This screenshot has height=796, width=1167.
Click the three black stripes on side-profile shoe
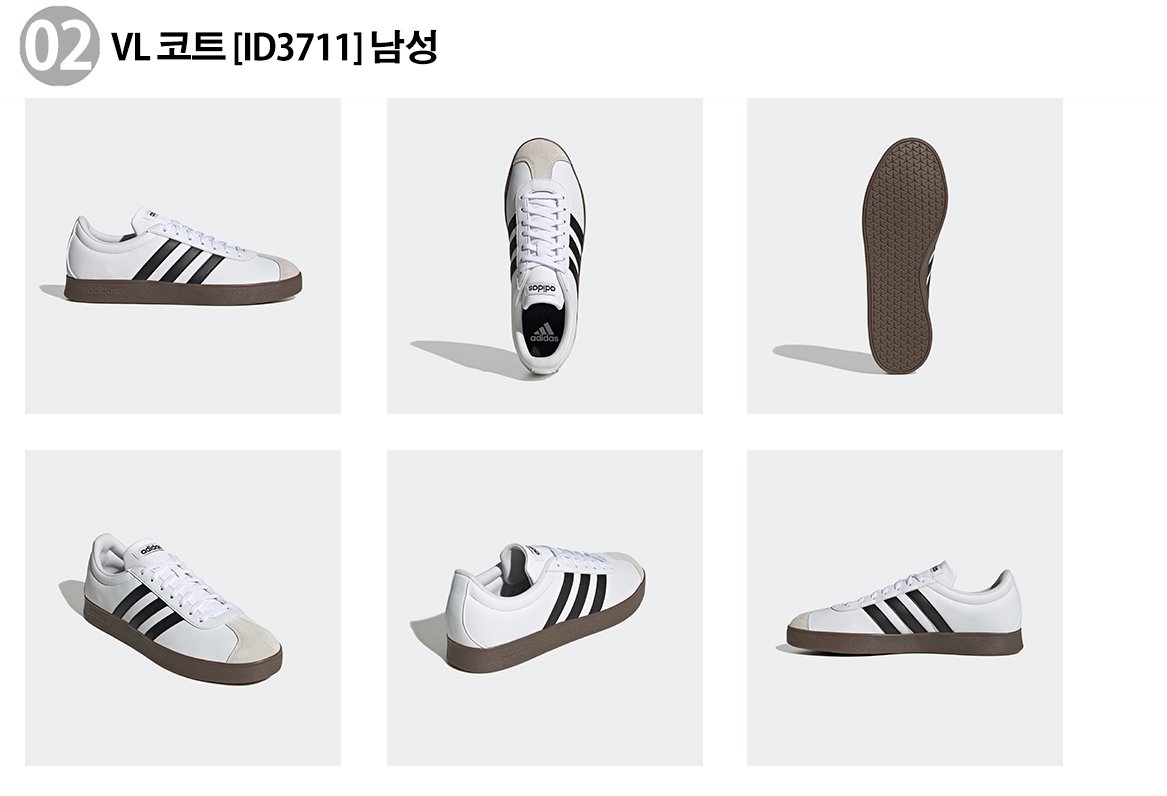[179, 261]
